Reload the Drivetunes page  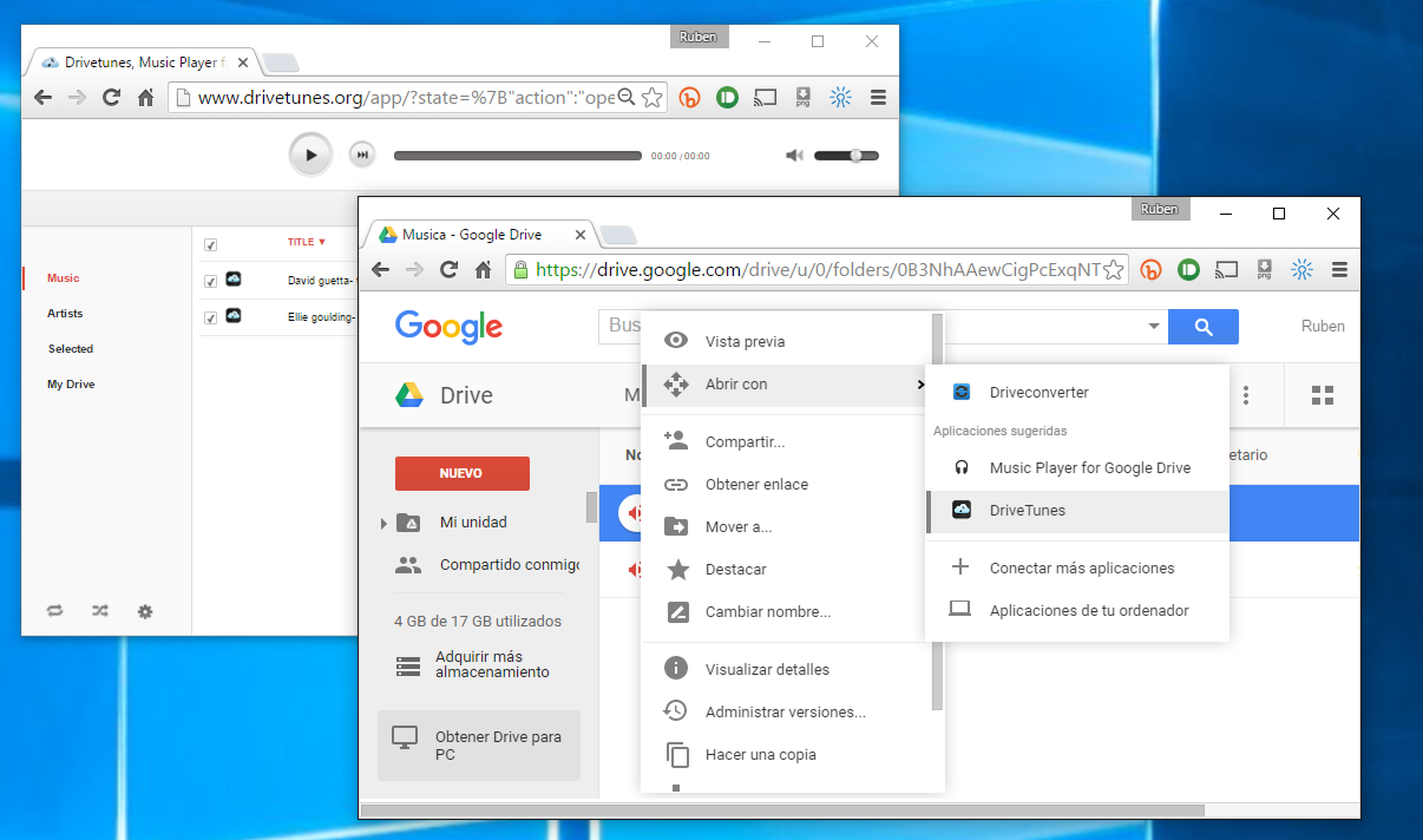[112, 98]
